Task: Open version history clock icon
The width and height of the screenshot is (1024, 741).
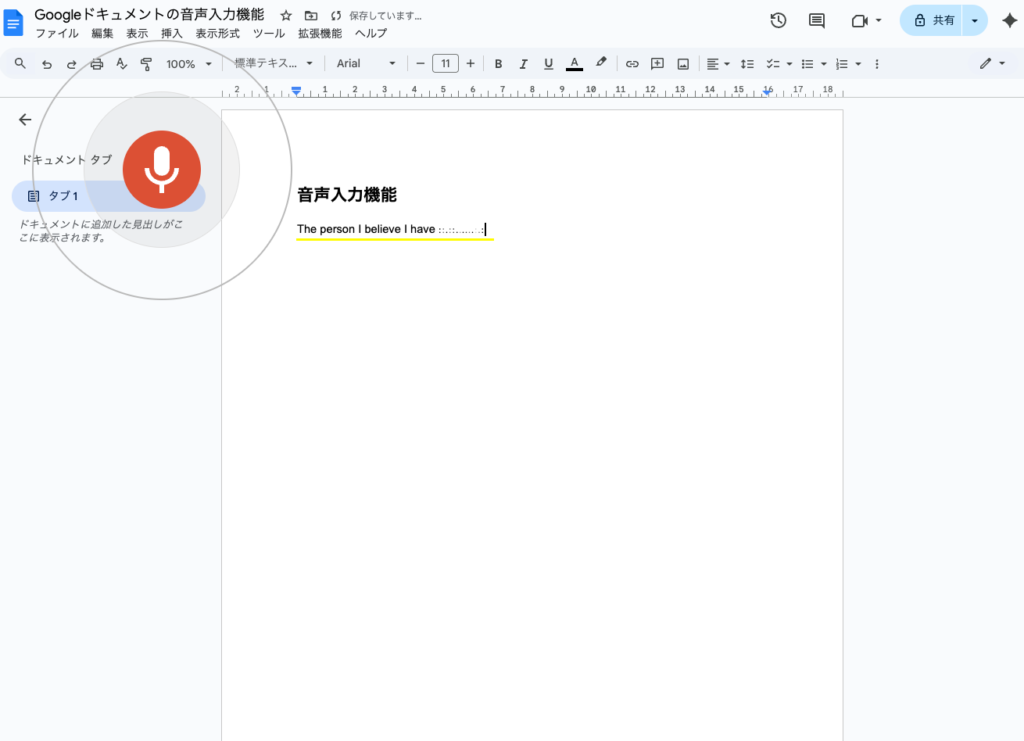Action: coord(778,21)
